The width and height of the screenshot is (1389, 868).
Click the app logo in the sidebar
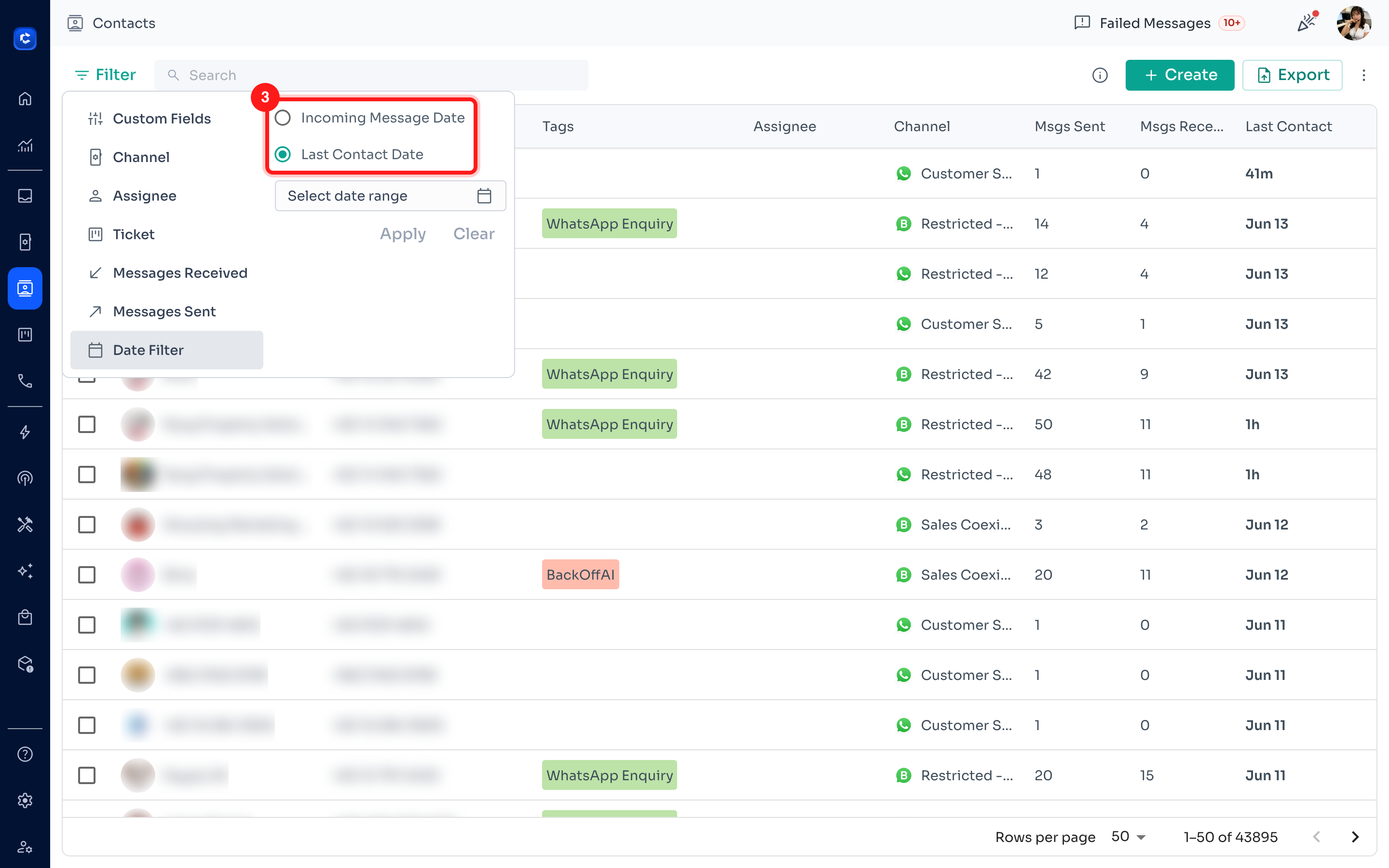(25, 39)
